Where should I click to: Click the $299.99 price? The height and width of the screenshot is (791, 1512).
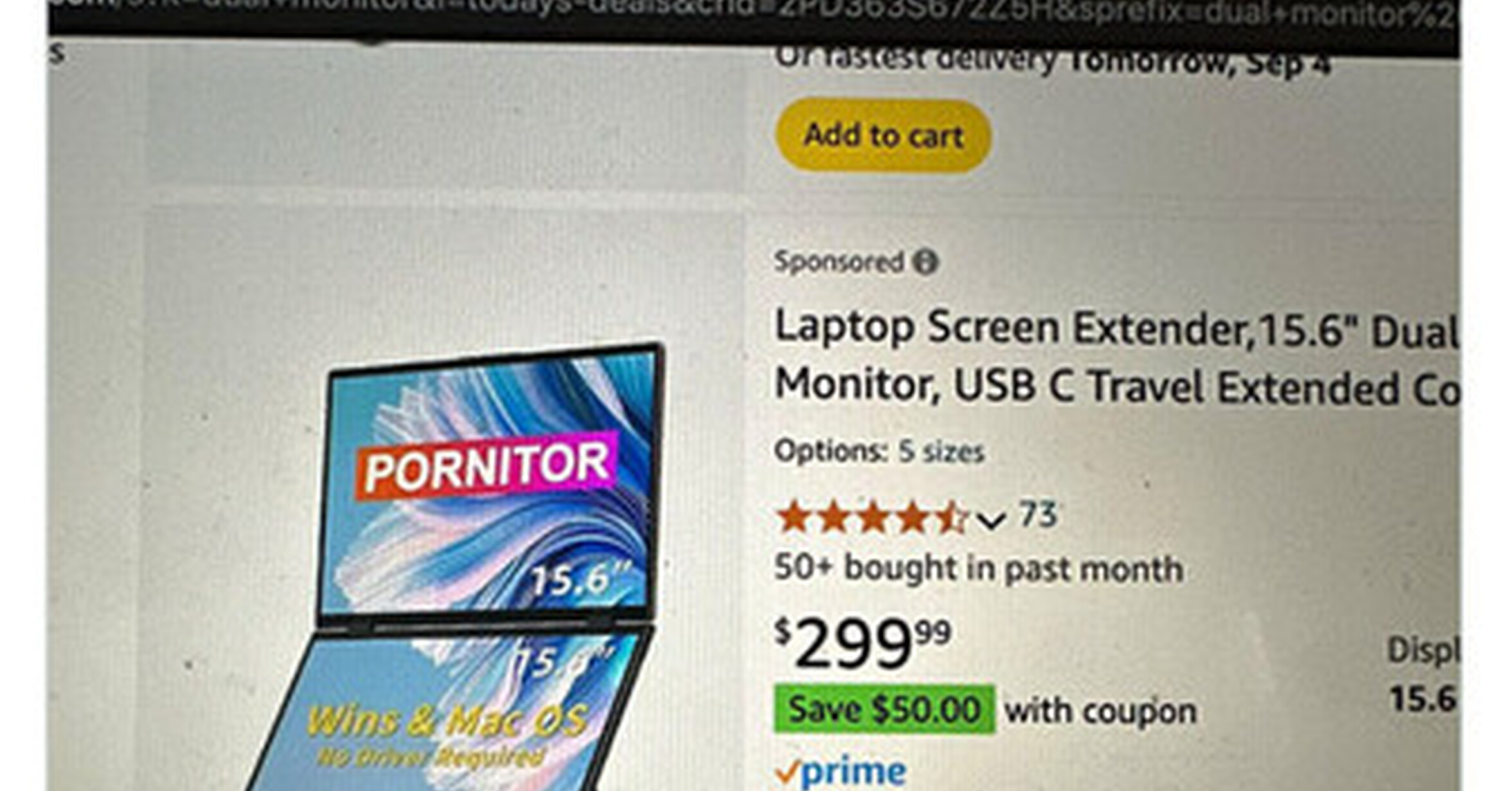click(862, 643)
